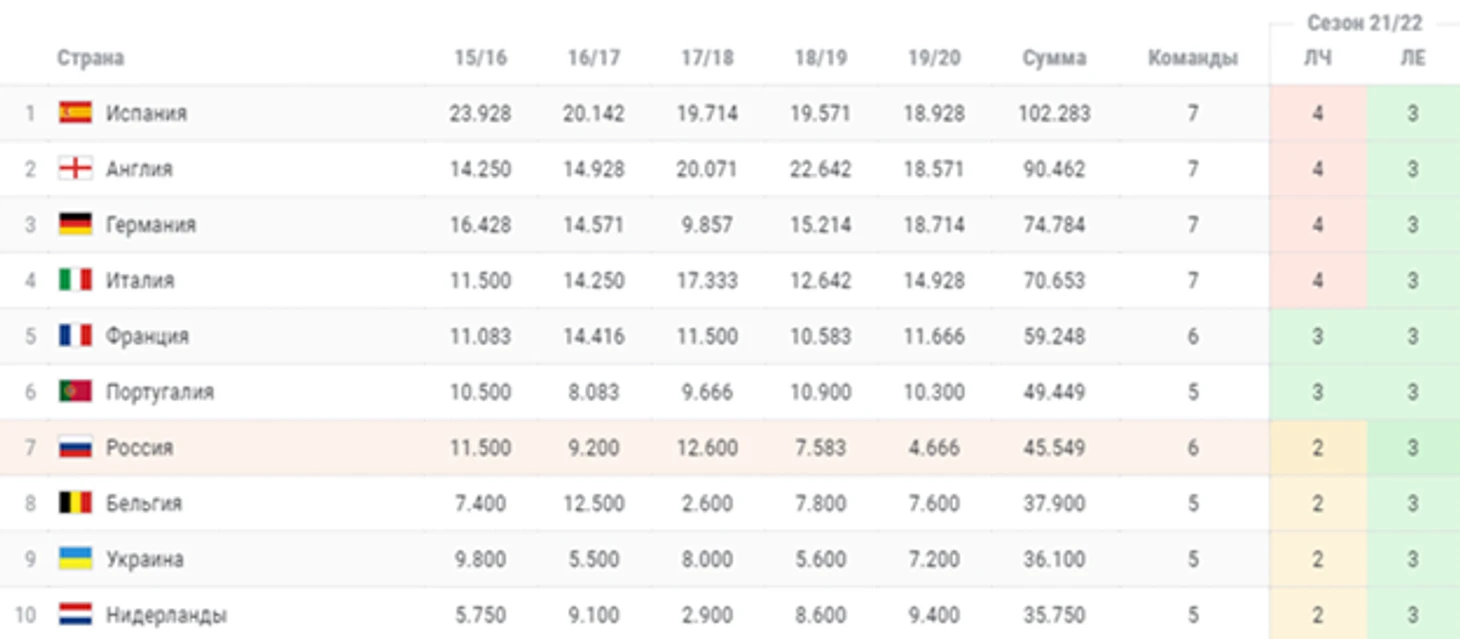
Task: Click the Portugal flag icon
Action: coord(75,391)
